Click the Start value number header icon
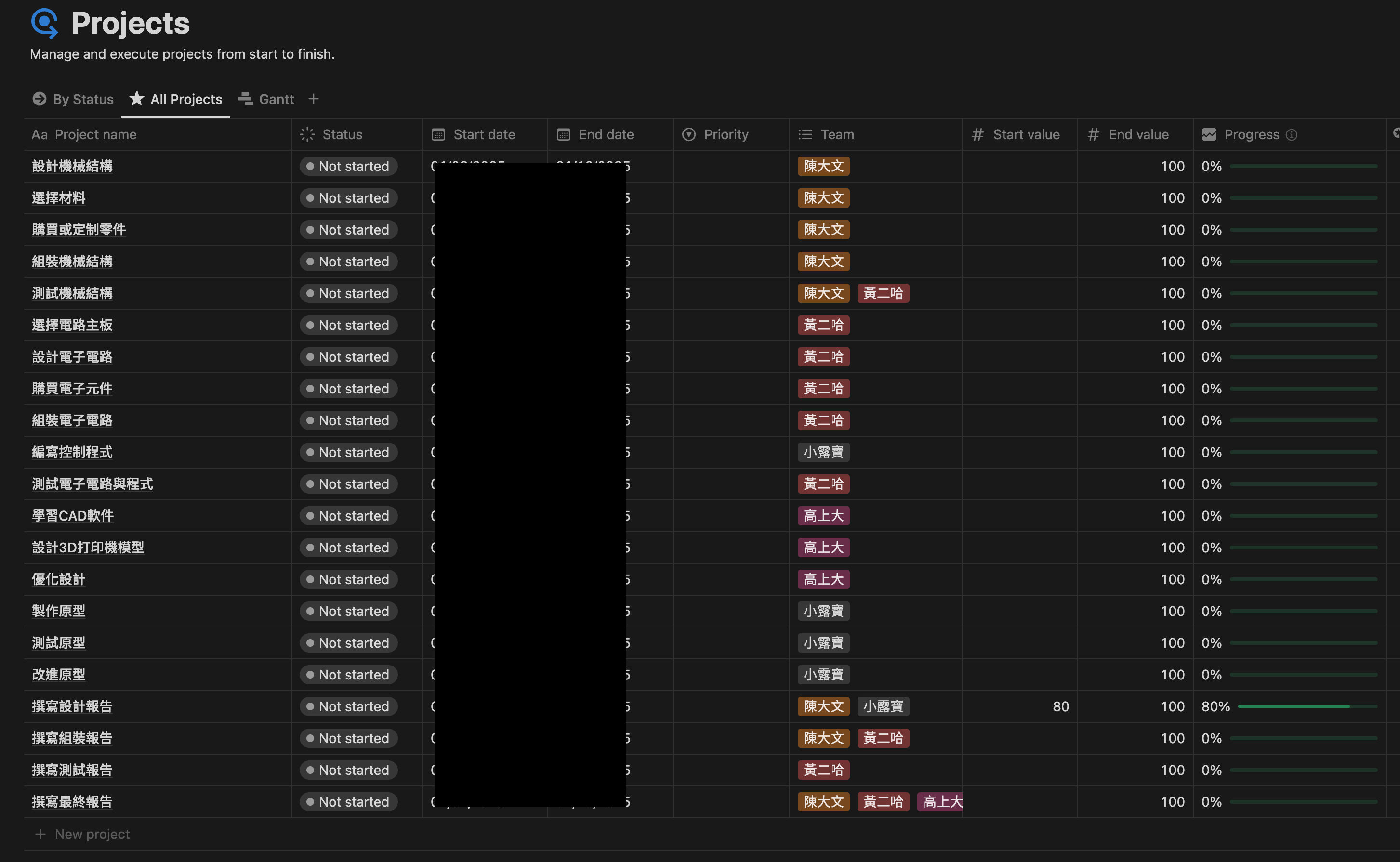The image size is (1400, 862). click(977, 134)
